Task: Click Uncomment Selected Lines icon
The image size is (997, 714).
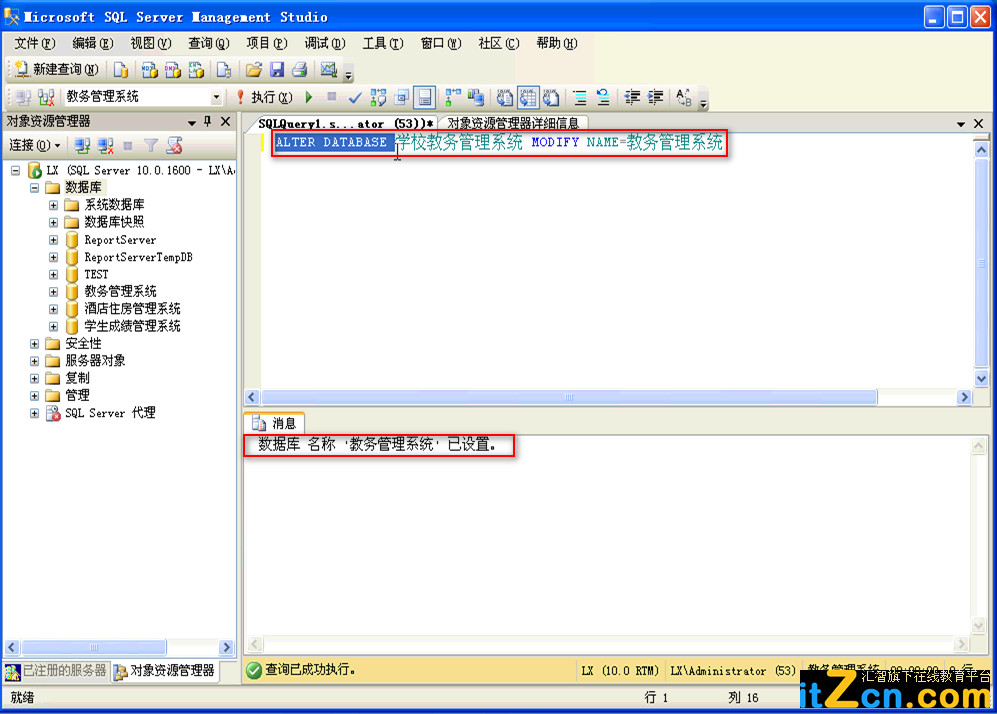Action: [x=603, y=97]
